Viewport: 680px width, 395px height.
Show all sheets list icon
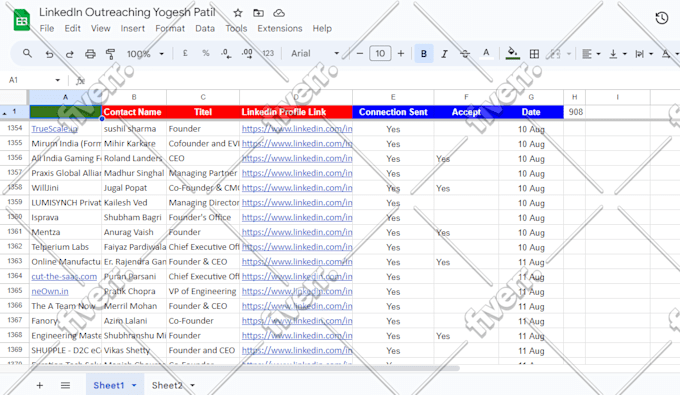(65, 385)
